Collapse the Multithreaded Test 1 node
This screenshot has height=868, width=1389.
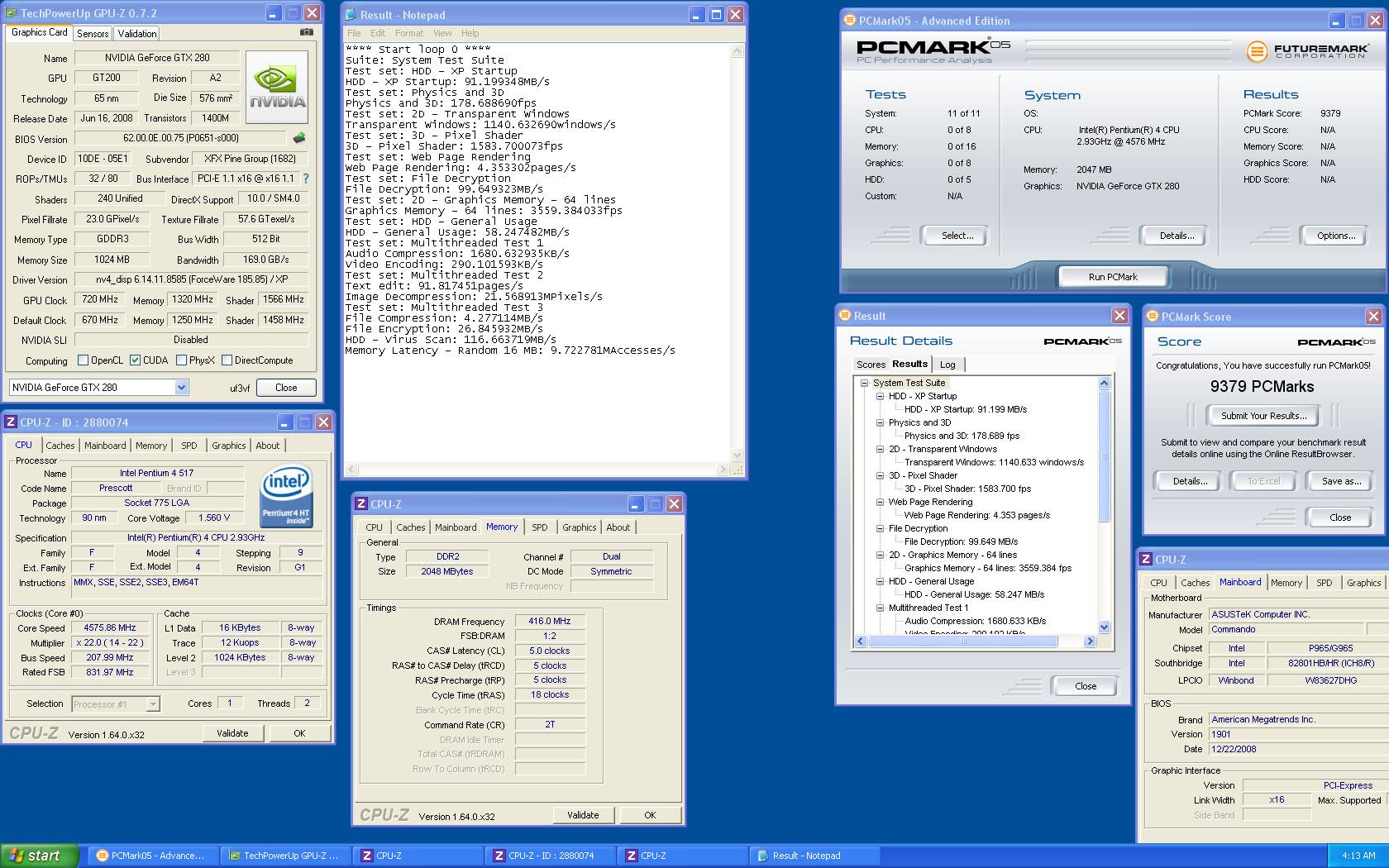[881, 608]
